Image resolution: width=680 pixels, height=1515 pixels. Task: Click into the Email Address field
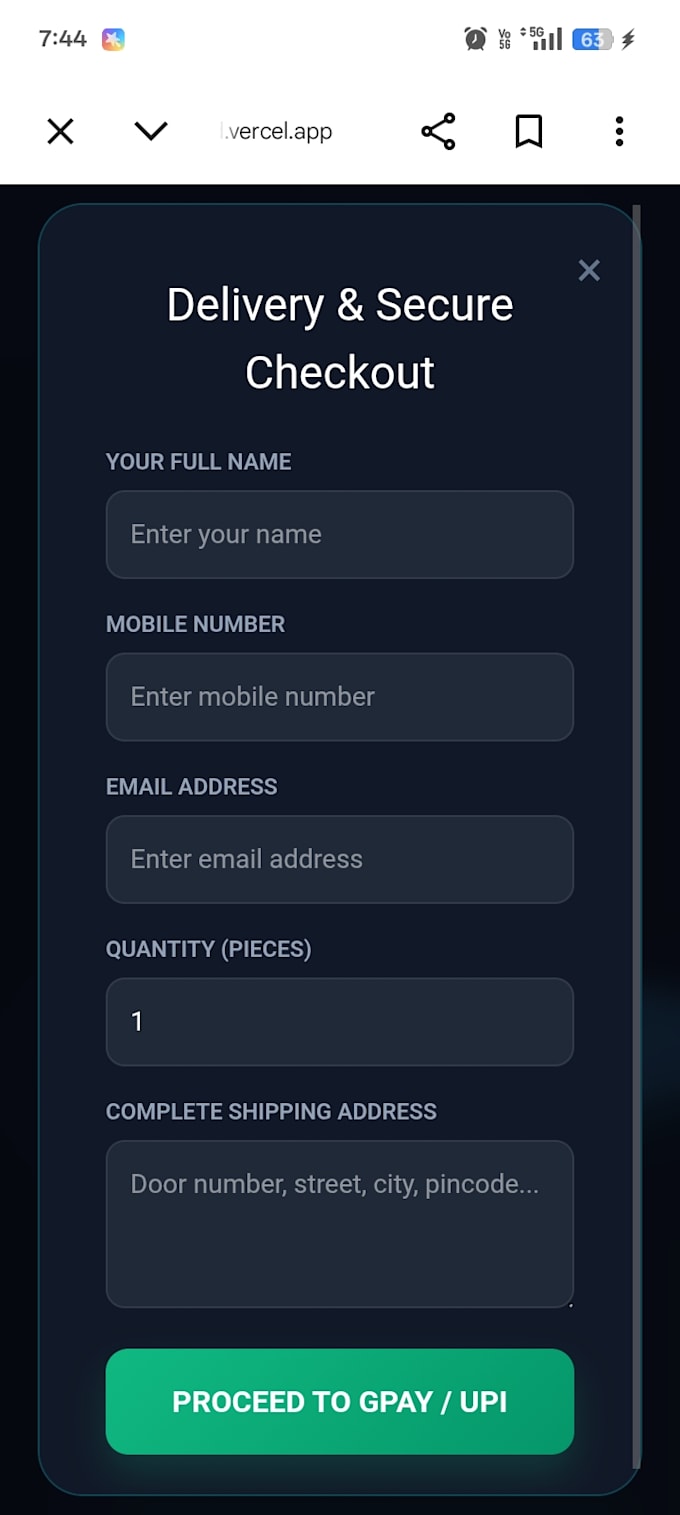click(340, 859)
